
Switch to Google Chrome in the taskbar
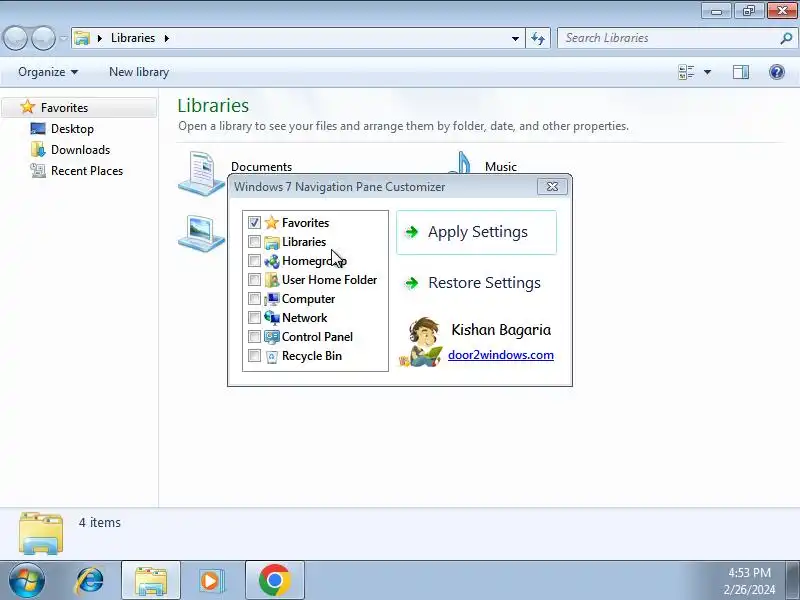coord(274,581)
